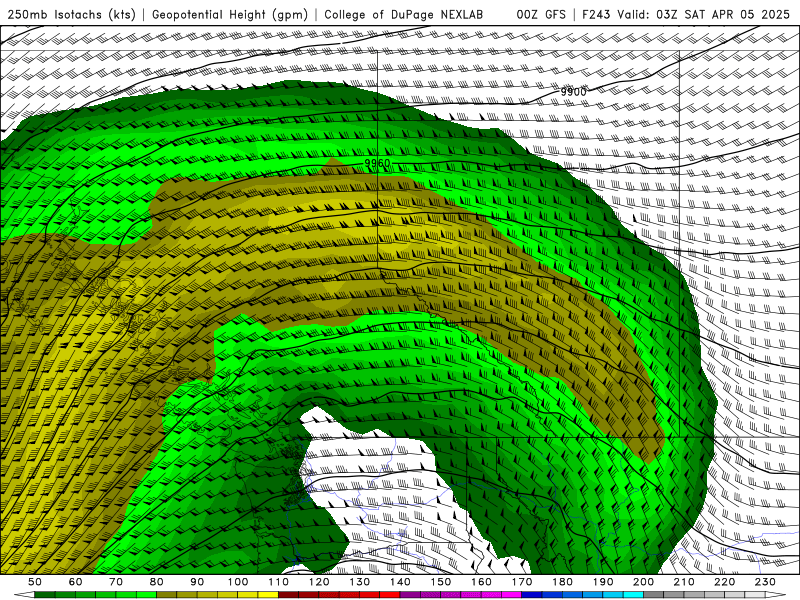Click the 210 value on the color scale

684,582
